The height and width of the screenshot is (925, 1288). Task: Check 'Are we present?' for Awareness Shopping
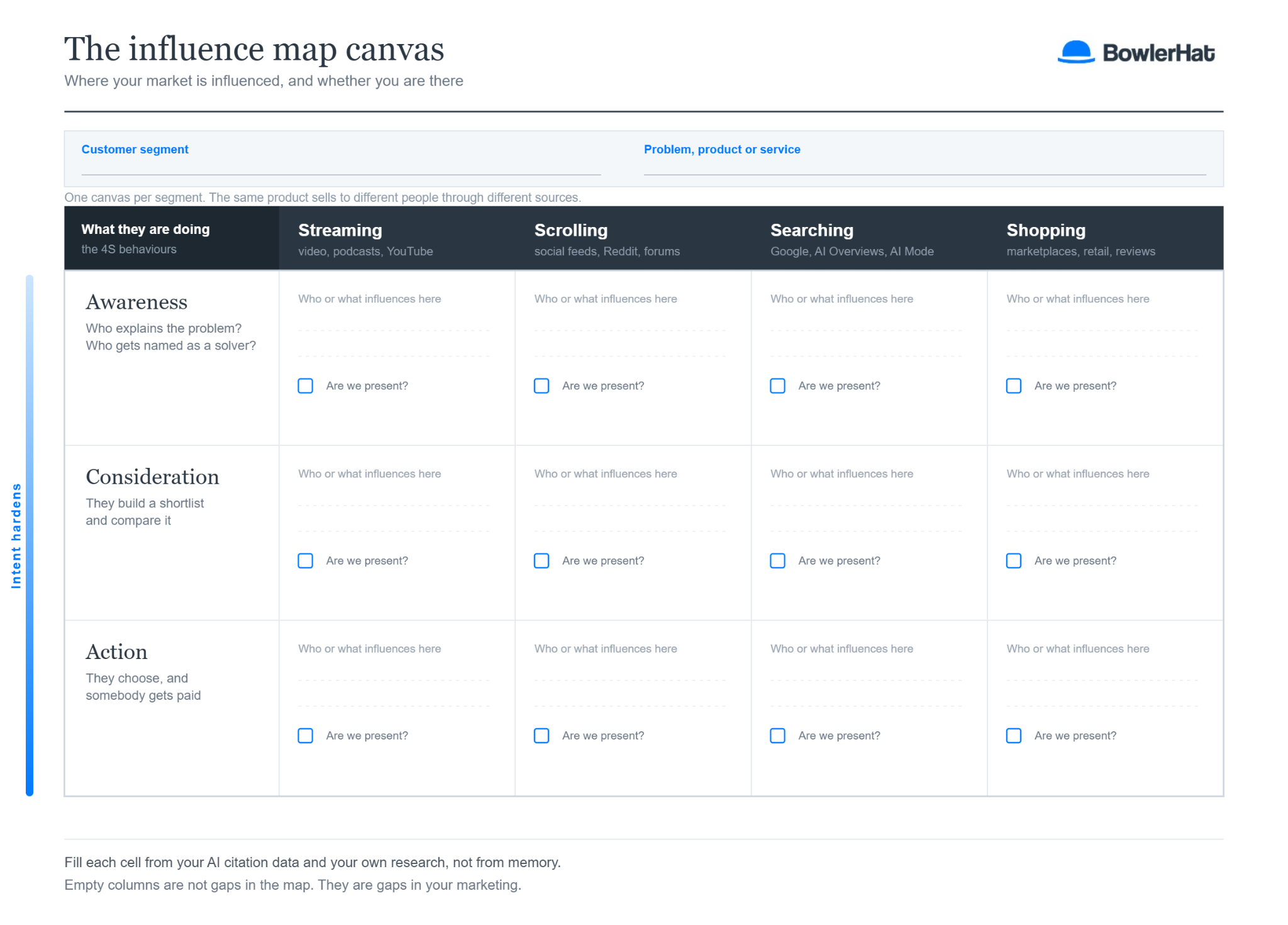[x=1014, y=385]
